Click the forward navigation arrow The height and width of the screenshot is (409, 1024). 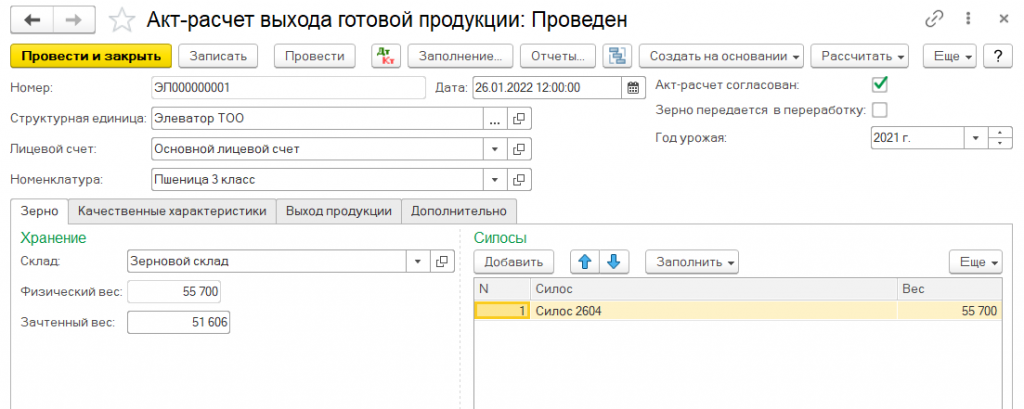click(70, 20)
